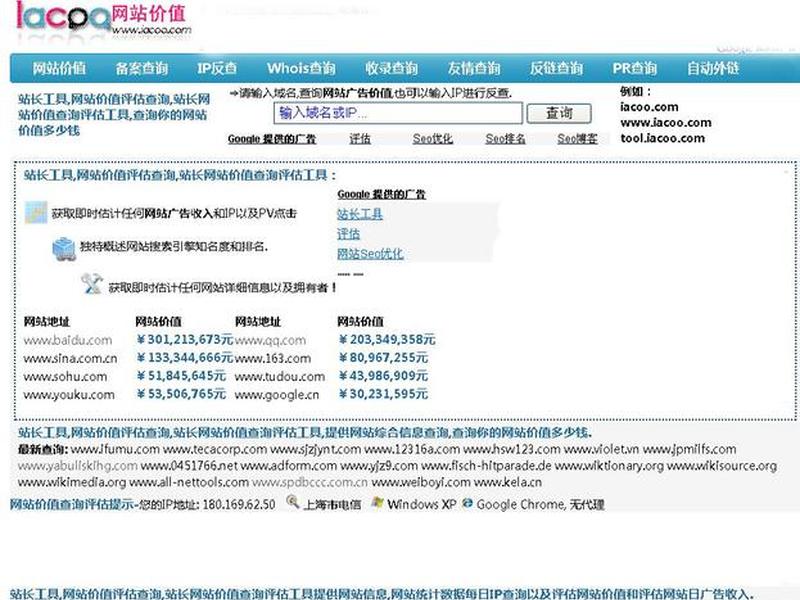Click Google 提供的广告 heading in panel
The width and height of the screenshot is (800, 600).
(x=382, y=194)
